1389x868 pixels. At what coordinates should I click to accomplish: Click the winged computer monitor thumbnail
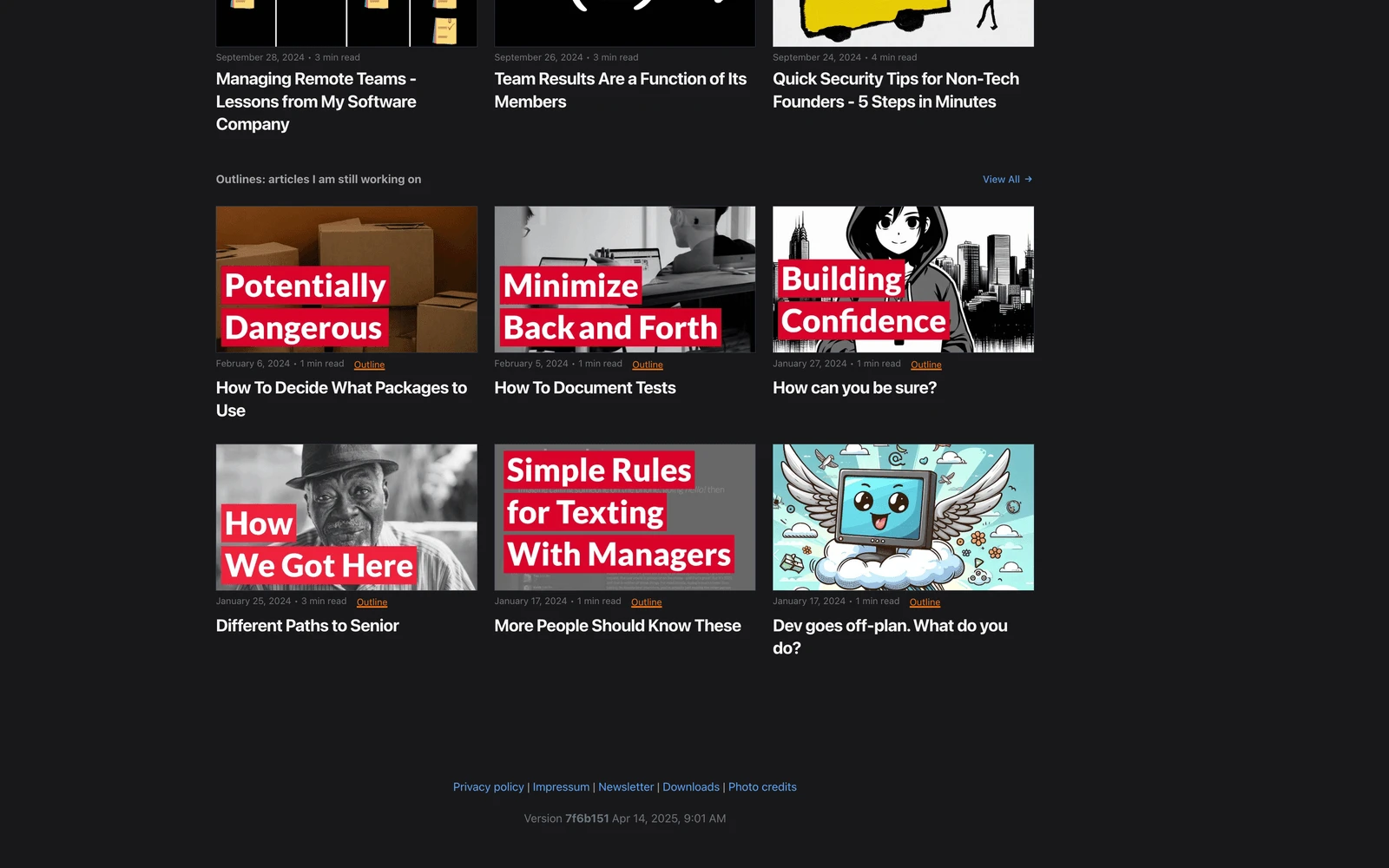(903, 517)
